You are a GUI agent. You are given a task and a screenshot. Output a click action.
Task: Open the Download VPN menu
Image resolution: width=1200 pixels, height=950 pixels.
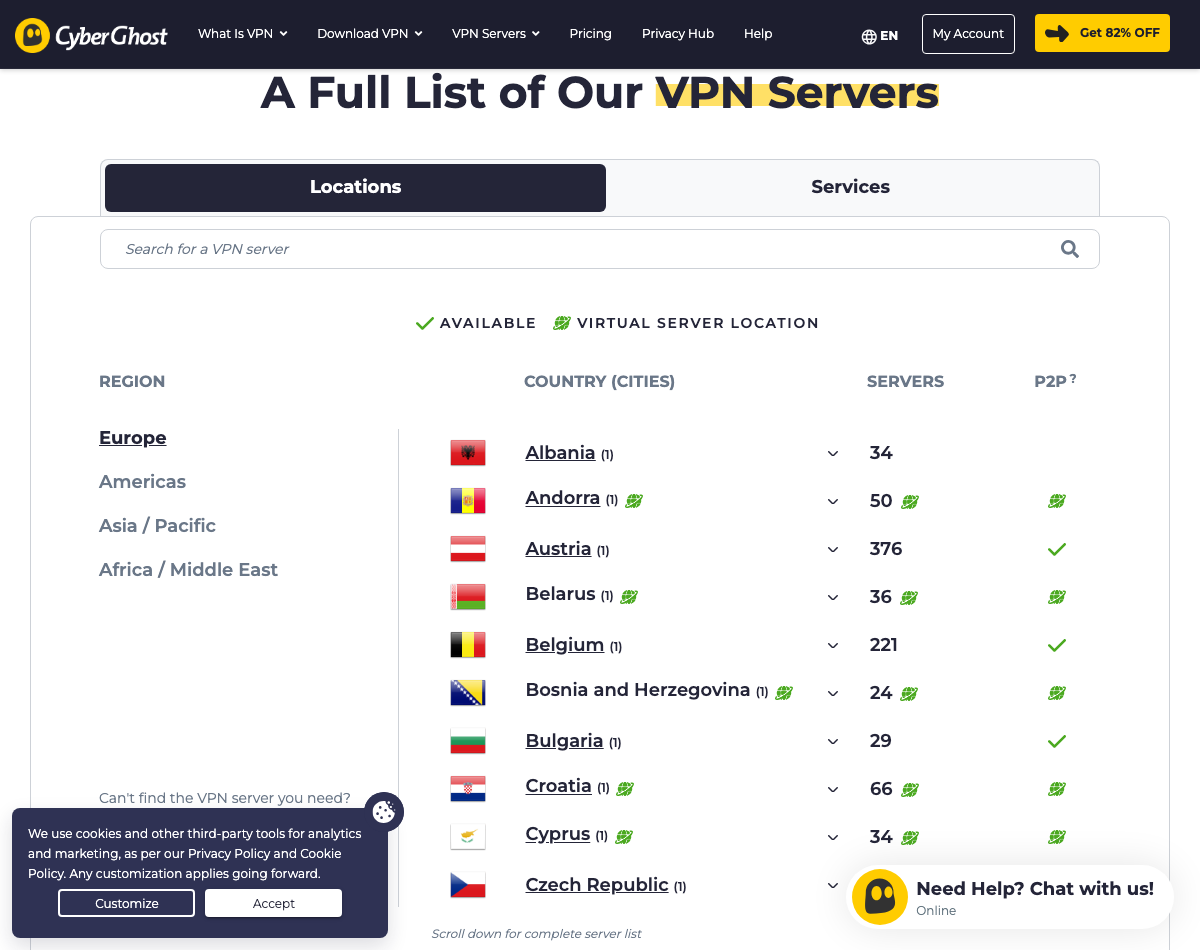pyautogui.click(x=370, y=33)
